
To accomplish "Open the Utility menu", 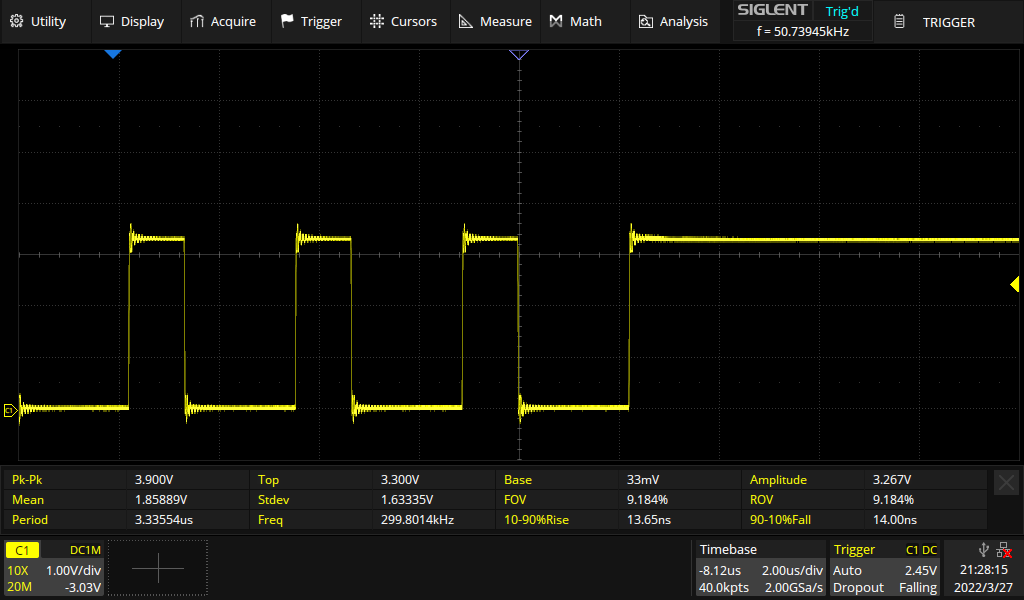I will pyautogui.click(x=39, y=21).
